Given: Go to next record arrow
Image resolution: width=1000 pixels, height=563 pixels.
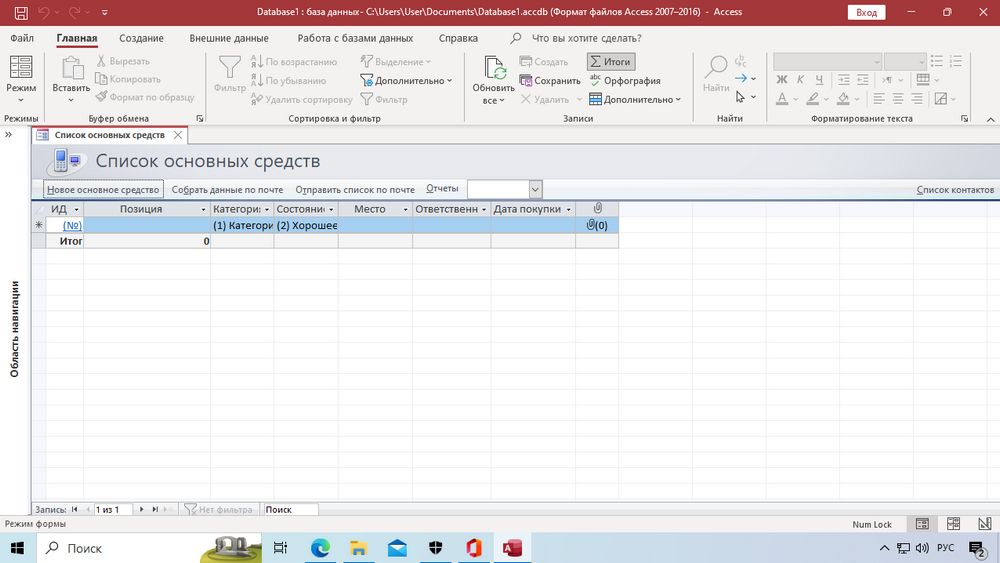Looking at the screenshot, I should [141, 509].
